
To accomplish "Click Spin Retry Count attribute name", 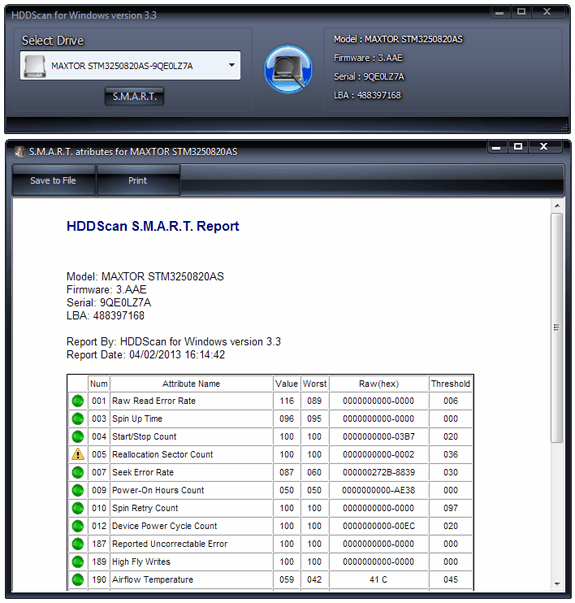I will [145, 508].
